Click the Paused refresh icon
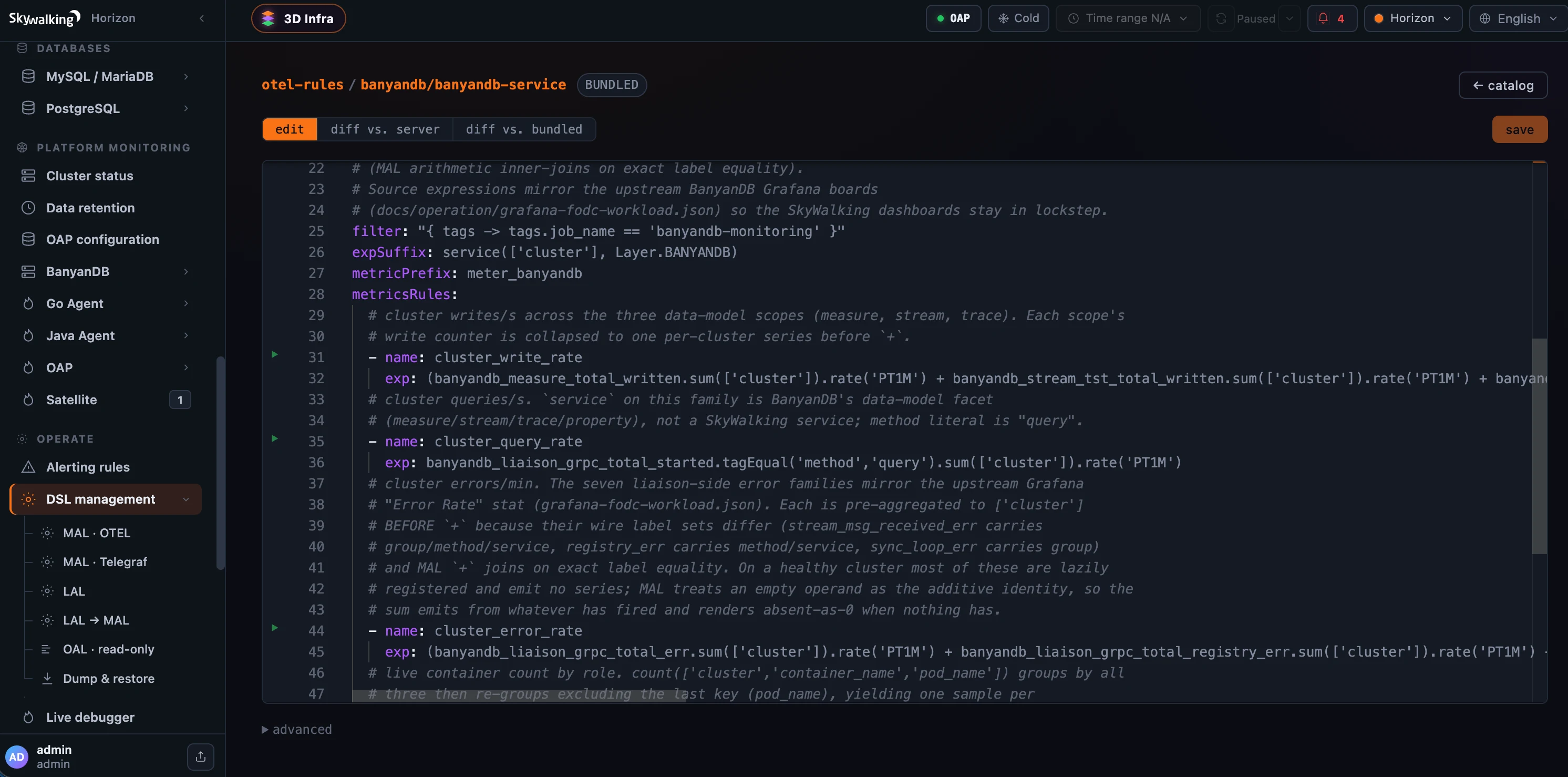1568x777 pixels. pos(1221,18)
